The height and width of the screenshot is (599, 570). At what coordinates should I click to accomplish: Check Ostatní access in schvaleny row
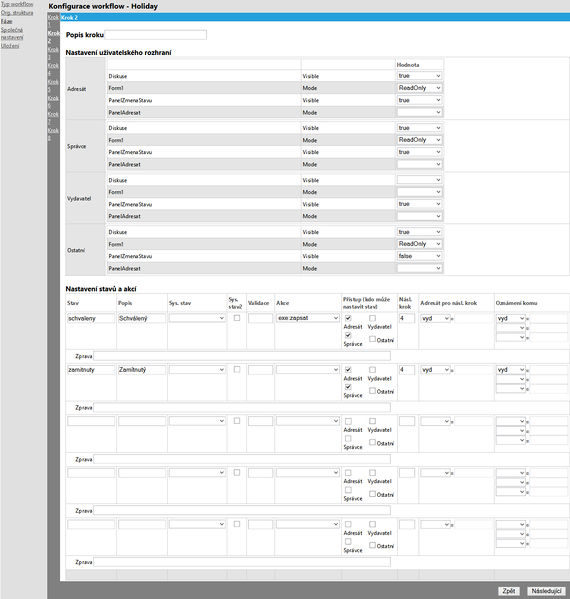coord(372,339)
